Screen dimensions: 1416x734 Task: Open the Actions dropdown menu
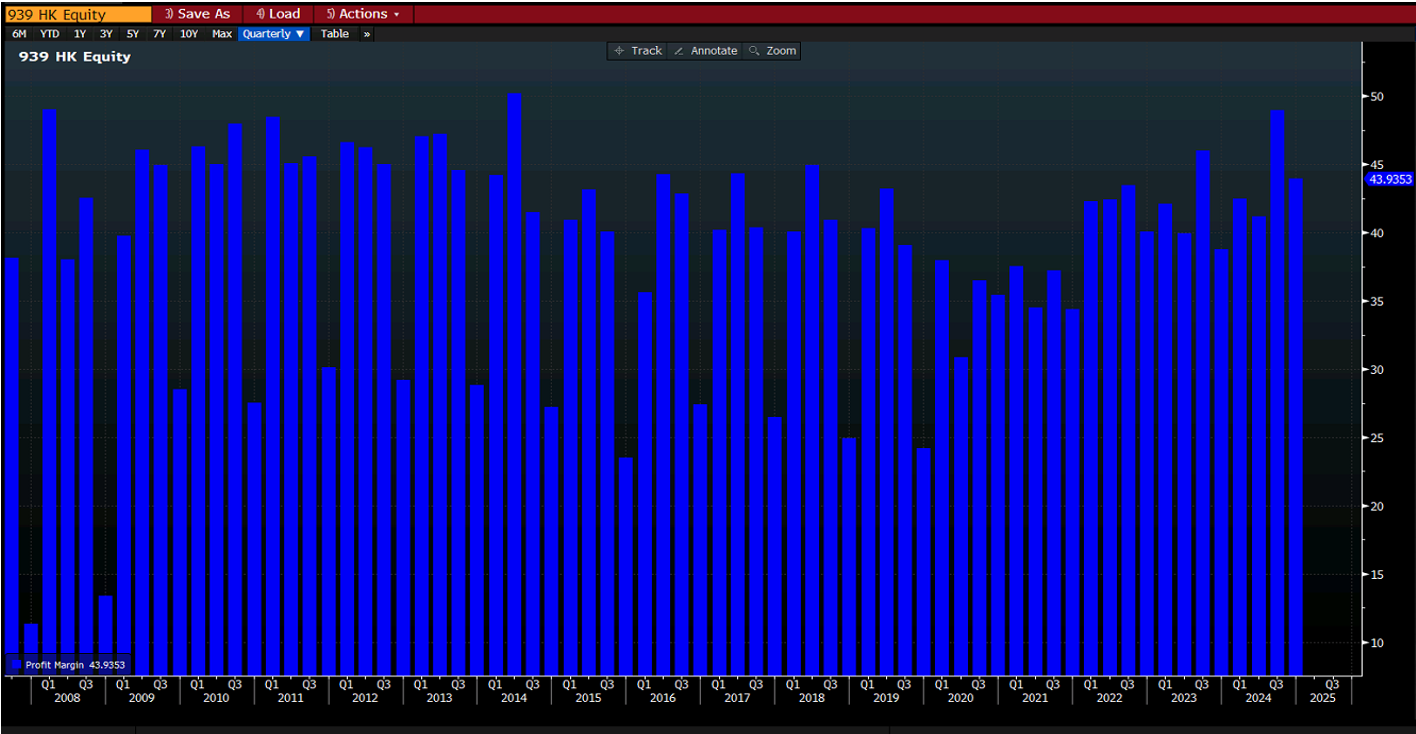[x=363, y=14]
